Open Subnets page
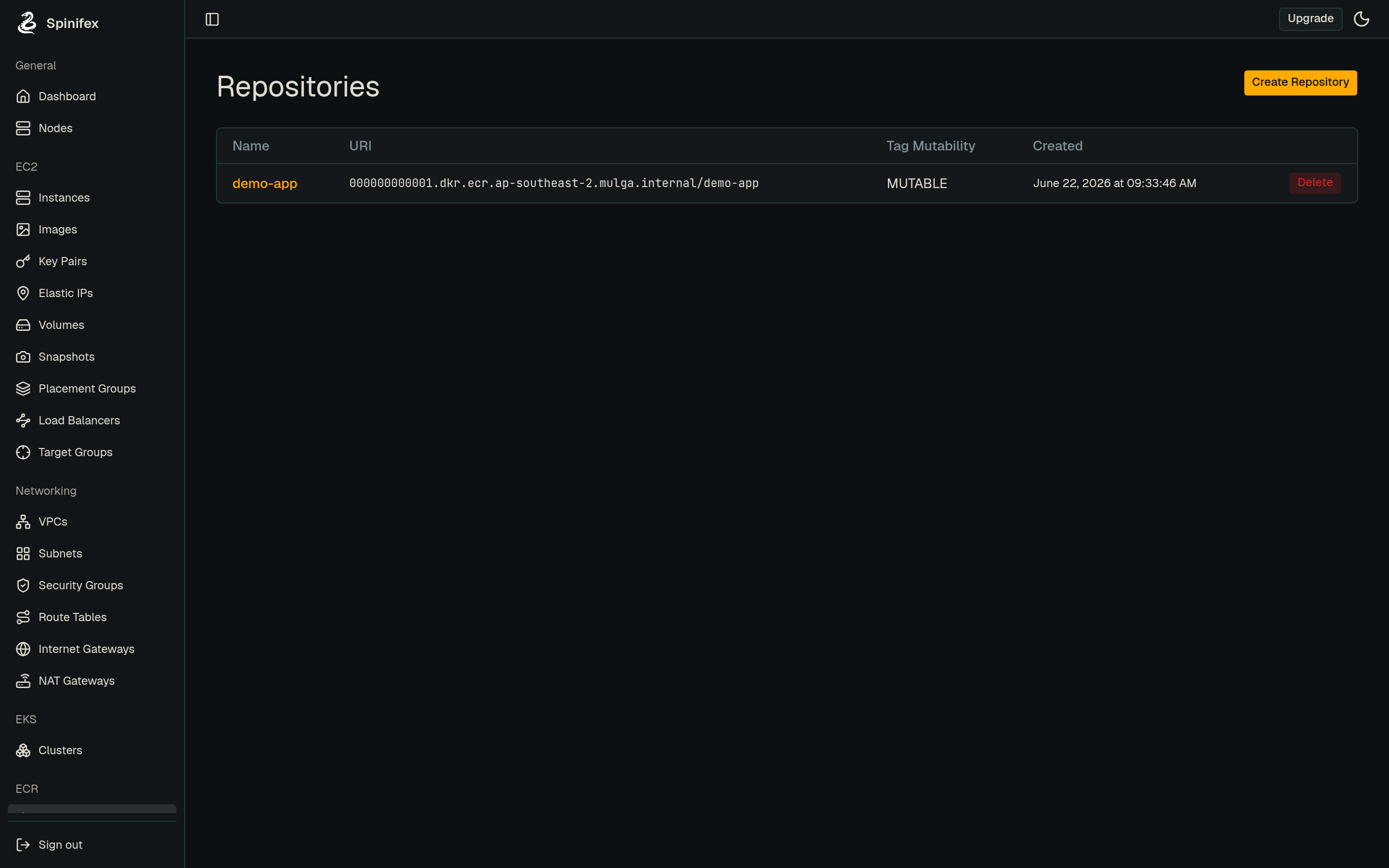Viewport: 1389px width, 868px height. click(x=92, y=554)
